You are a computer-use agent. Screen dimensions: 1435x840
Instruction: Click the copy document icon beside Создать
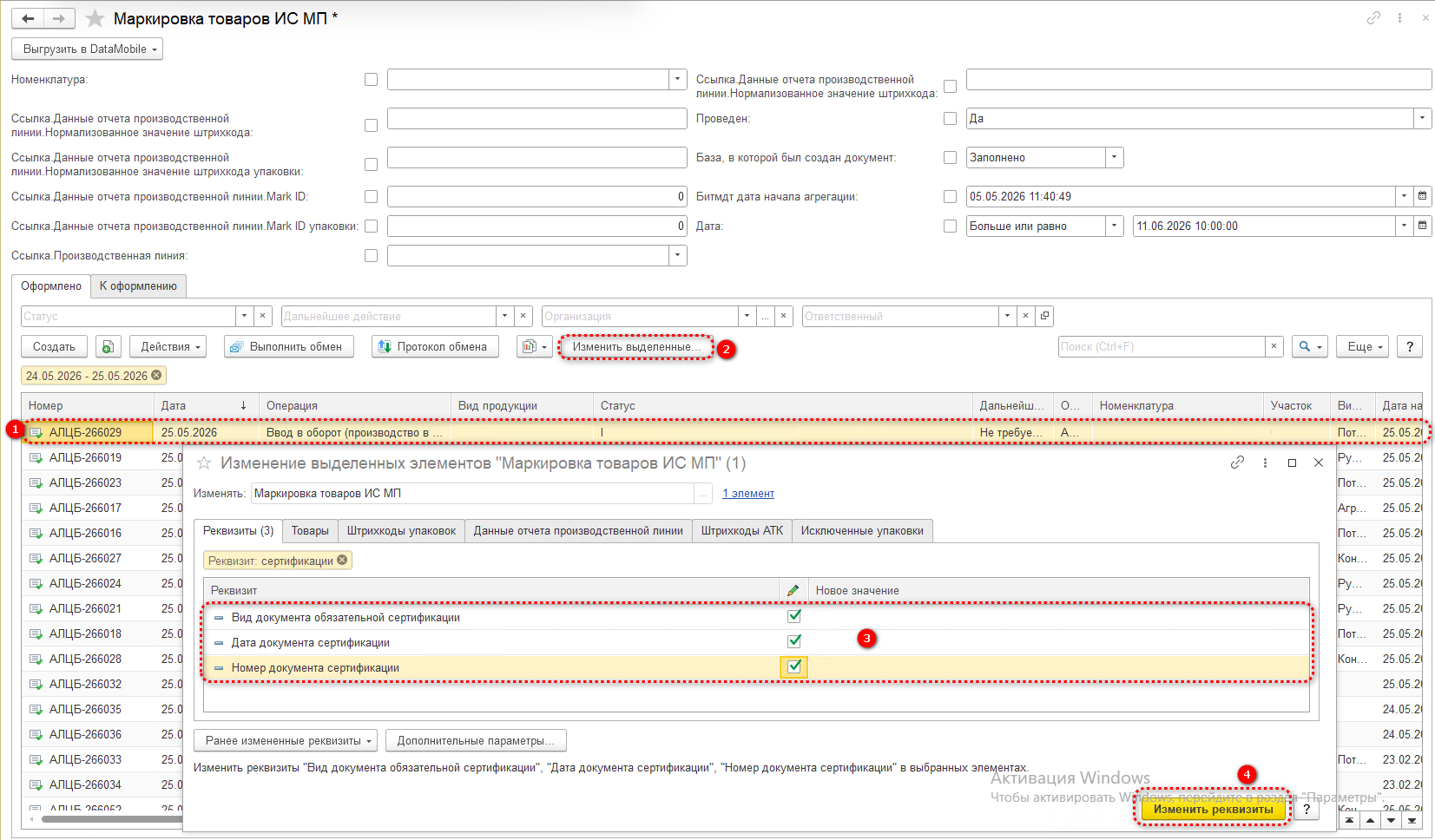(x=108, y=346)
